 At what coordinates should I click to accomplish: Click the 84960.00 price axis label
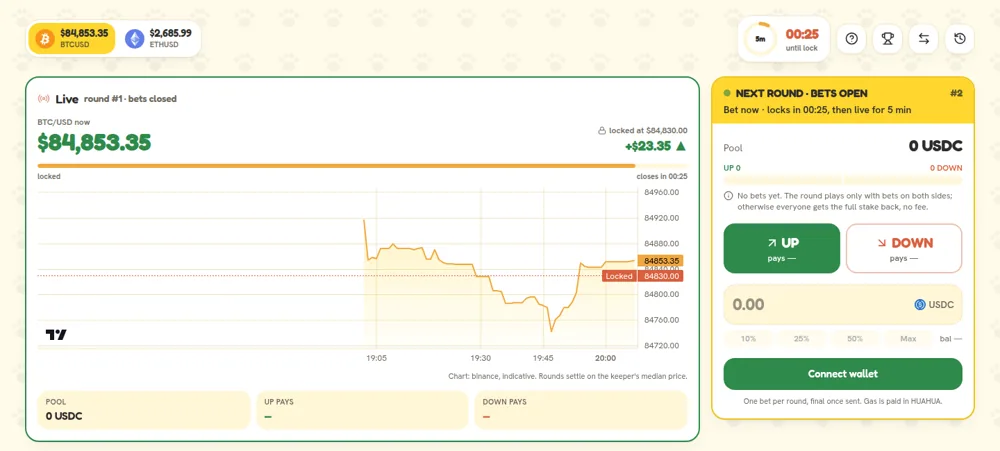(661, 192)
